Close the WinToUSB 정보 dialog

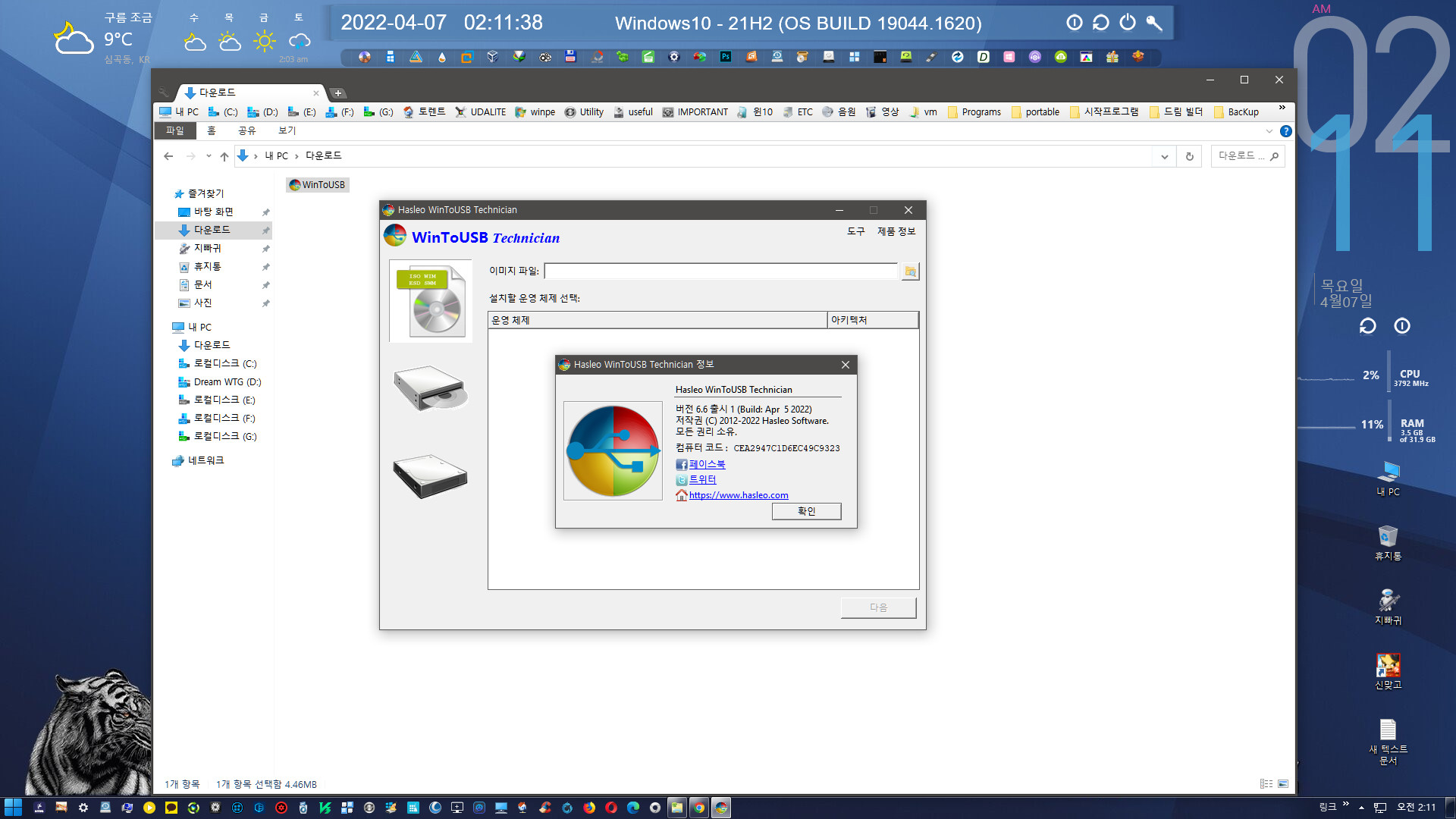pos(846,365)
